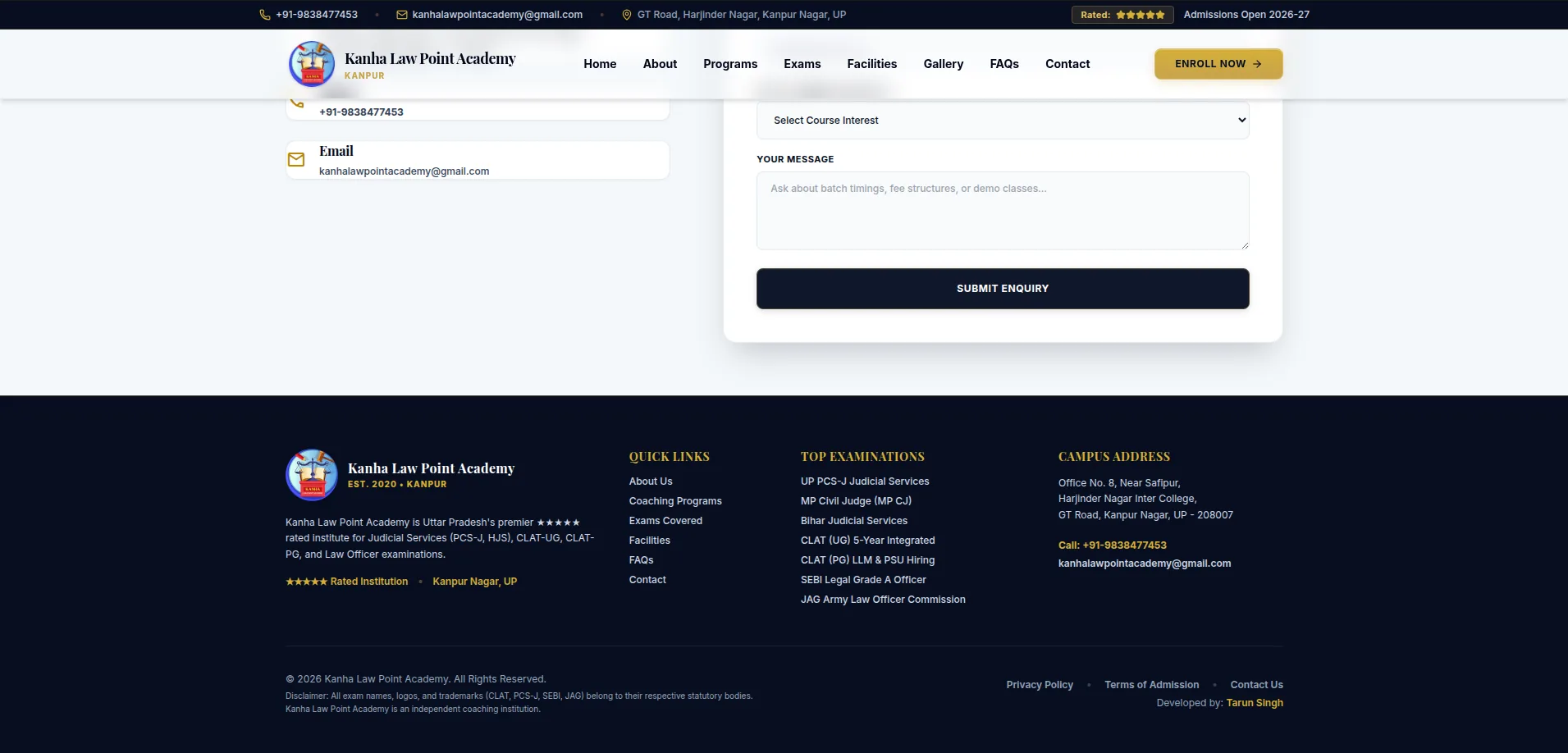Viewport: 1568px width, 753px height.
Task: Click the Top Examinations heading
Action: 862,457
